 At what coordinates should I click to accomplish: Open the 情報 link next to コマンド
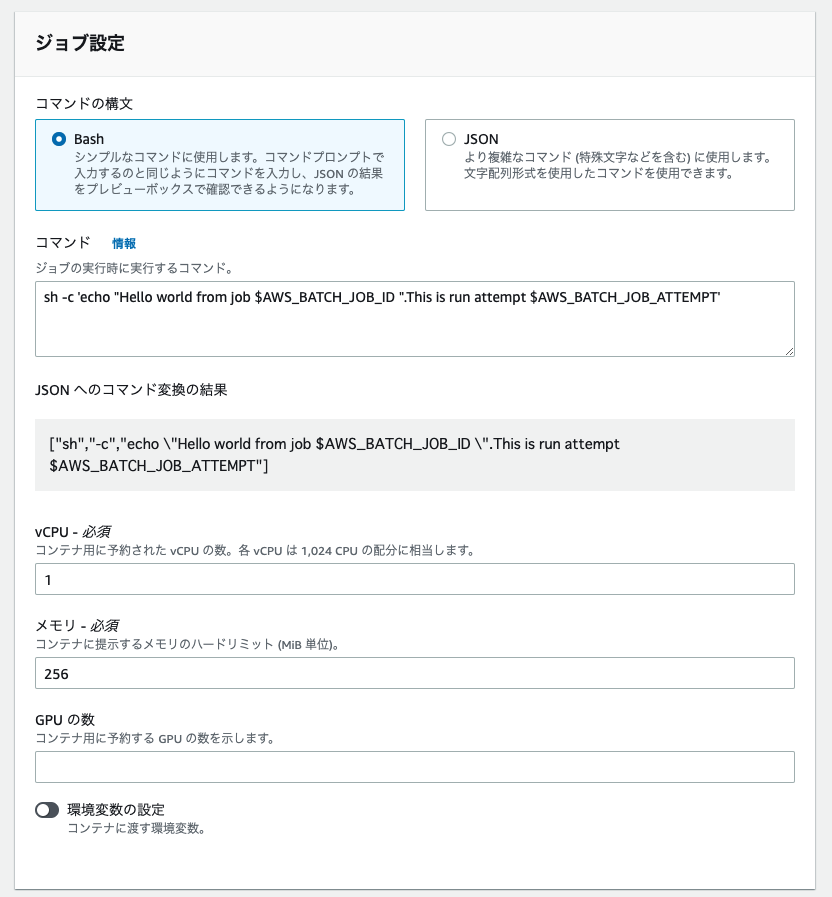124,243
